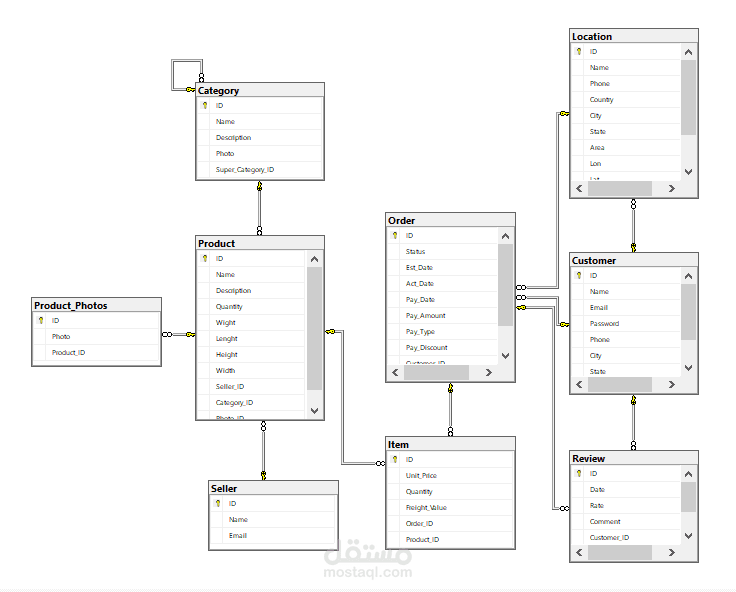Screen dimensions: 736x592
Task: Select Seller_ID column in Product table
Action: 251,386
